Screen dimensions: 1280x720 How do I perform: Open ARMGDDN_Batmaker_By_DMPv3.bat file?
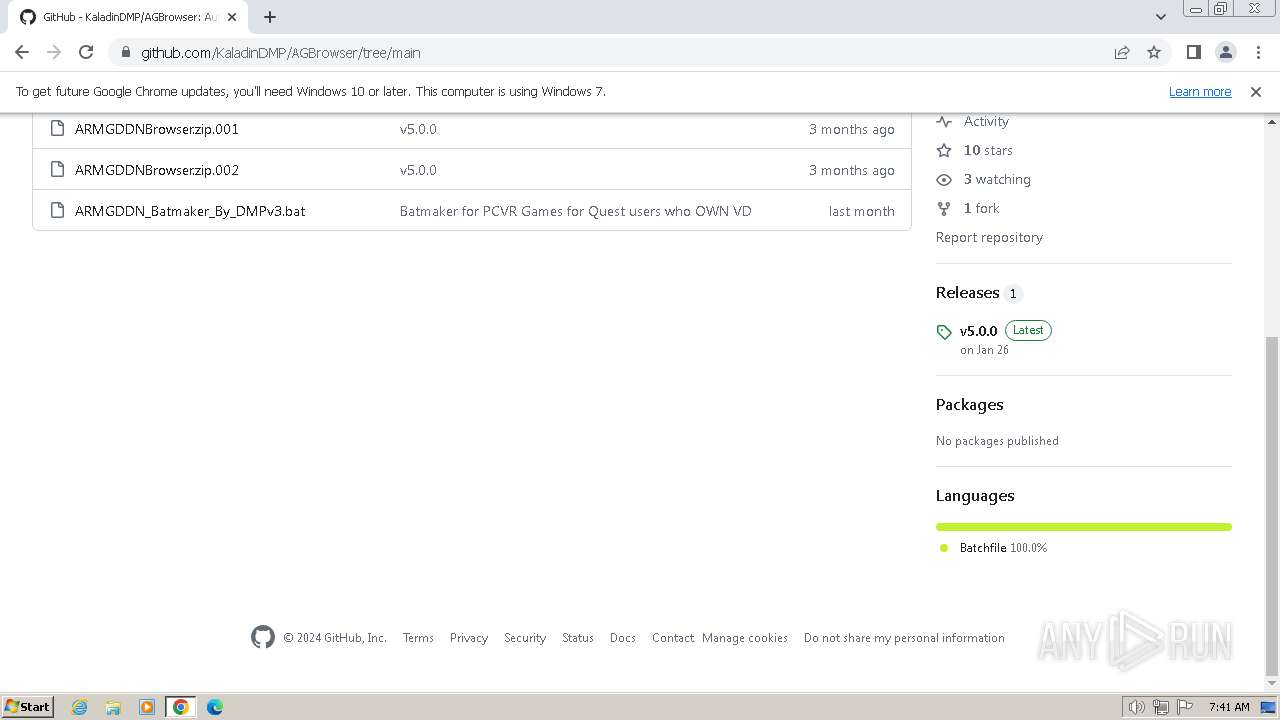pyautogui.click(x=190, y=211)
